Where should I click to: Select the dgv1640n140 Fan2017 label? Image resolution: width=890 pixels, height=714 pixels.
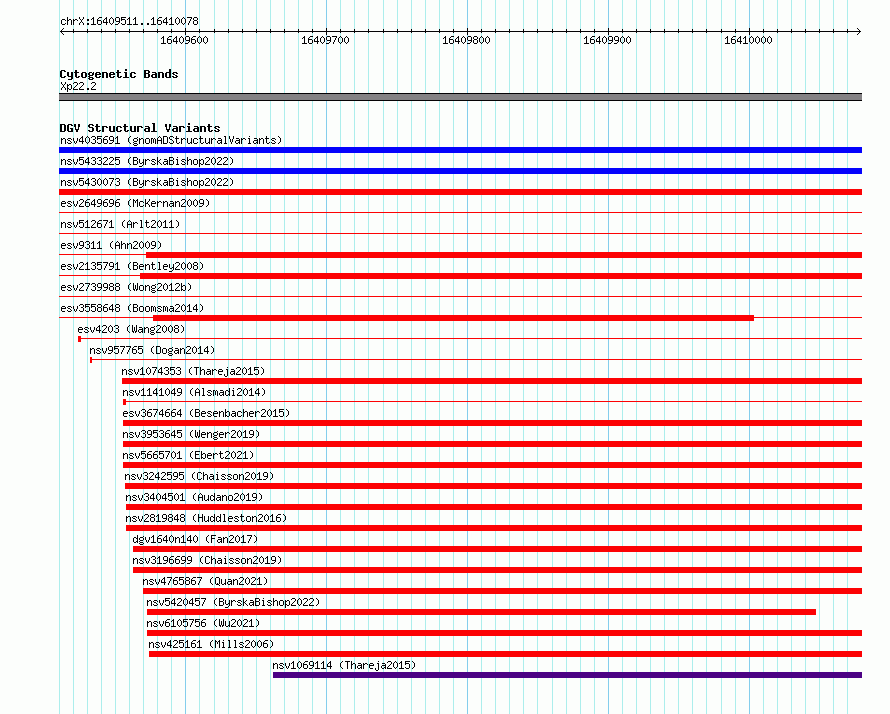click(195, 539)
